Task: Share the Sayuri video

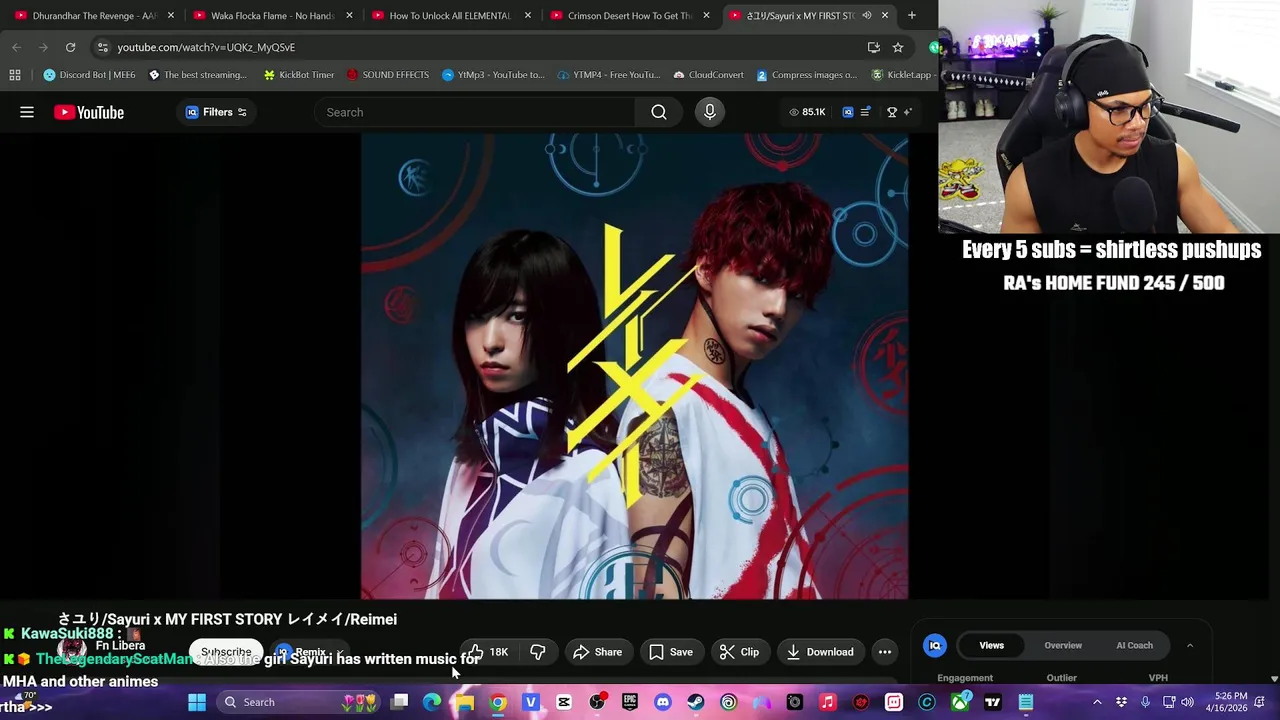Action: tap(598, 652)
